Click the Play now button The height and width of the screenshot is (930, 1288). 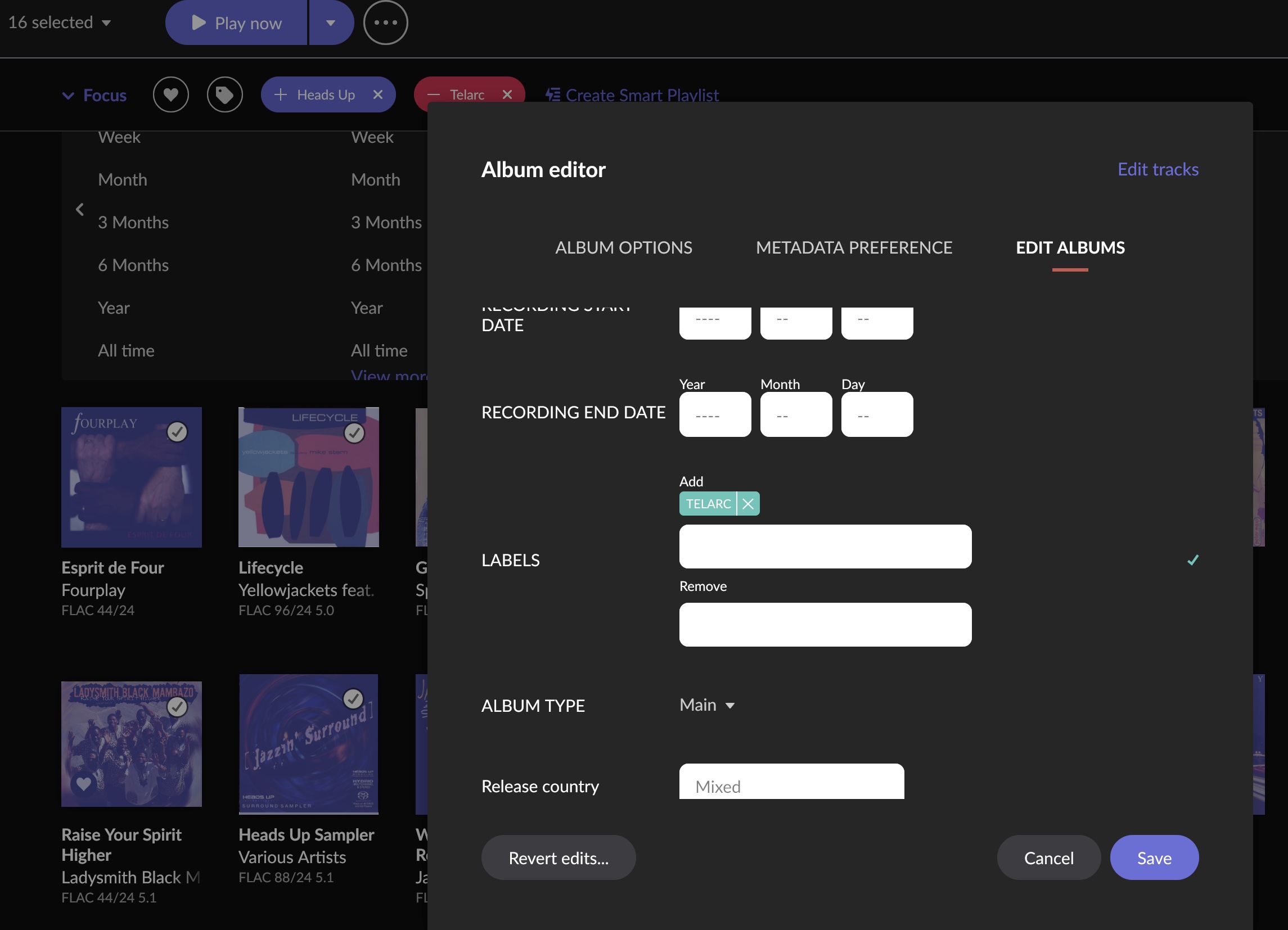point(236,22)
